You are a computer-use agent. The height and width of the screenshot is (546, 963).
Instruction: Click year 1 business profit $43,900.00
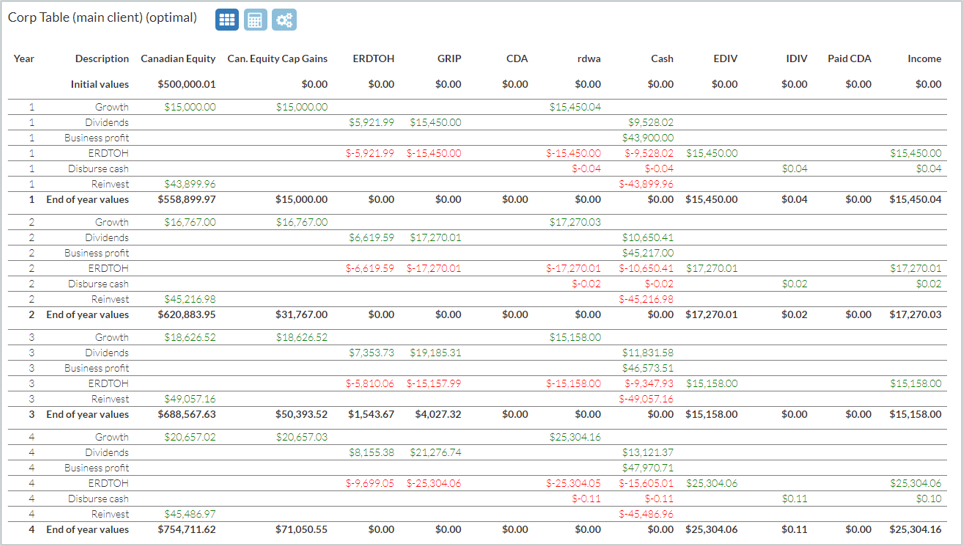[648, 138]
